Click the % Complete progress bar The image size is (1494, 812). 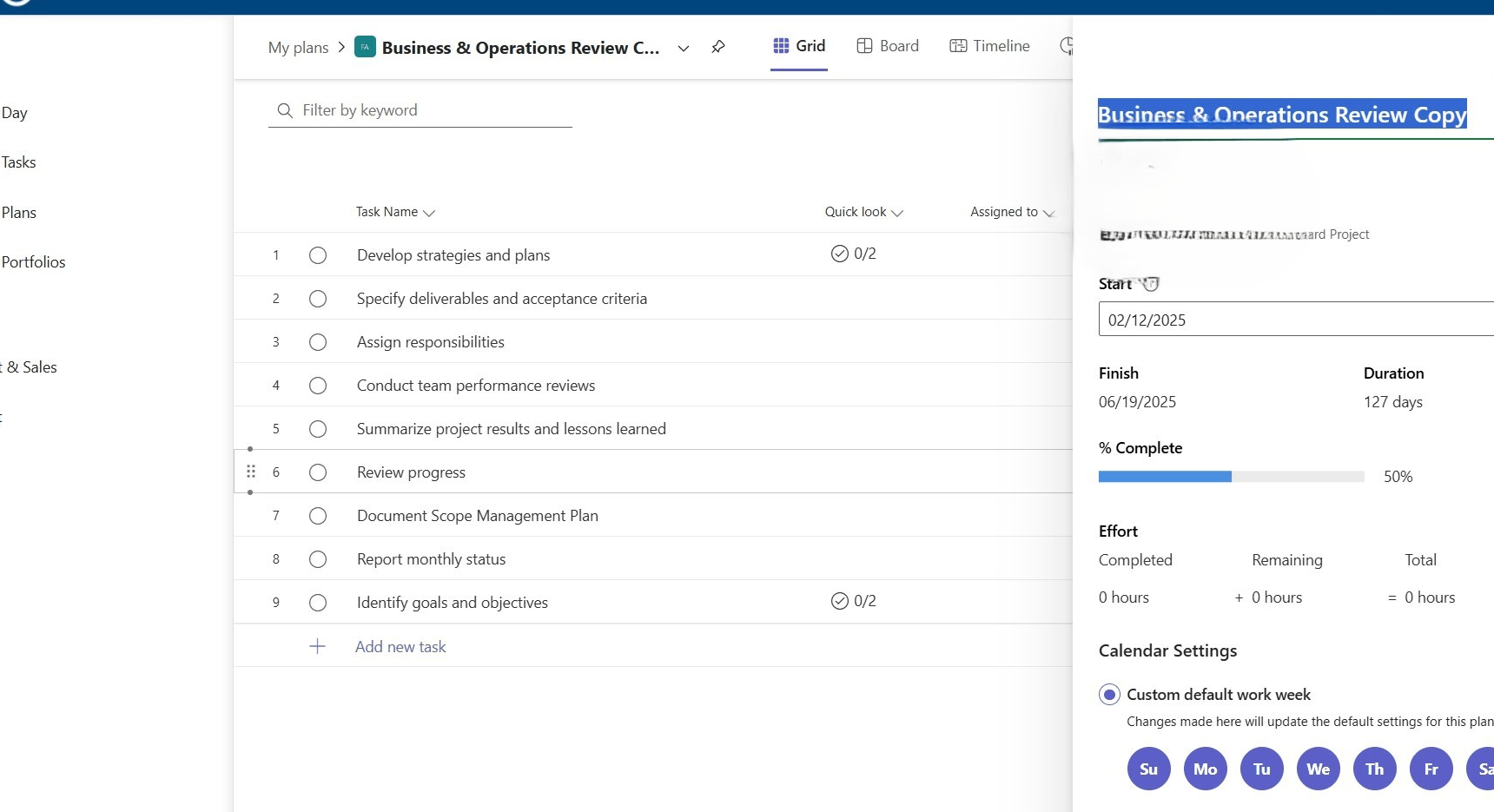coord(1231,476)
